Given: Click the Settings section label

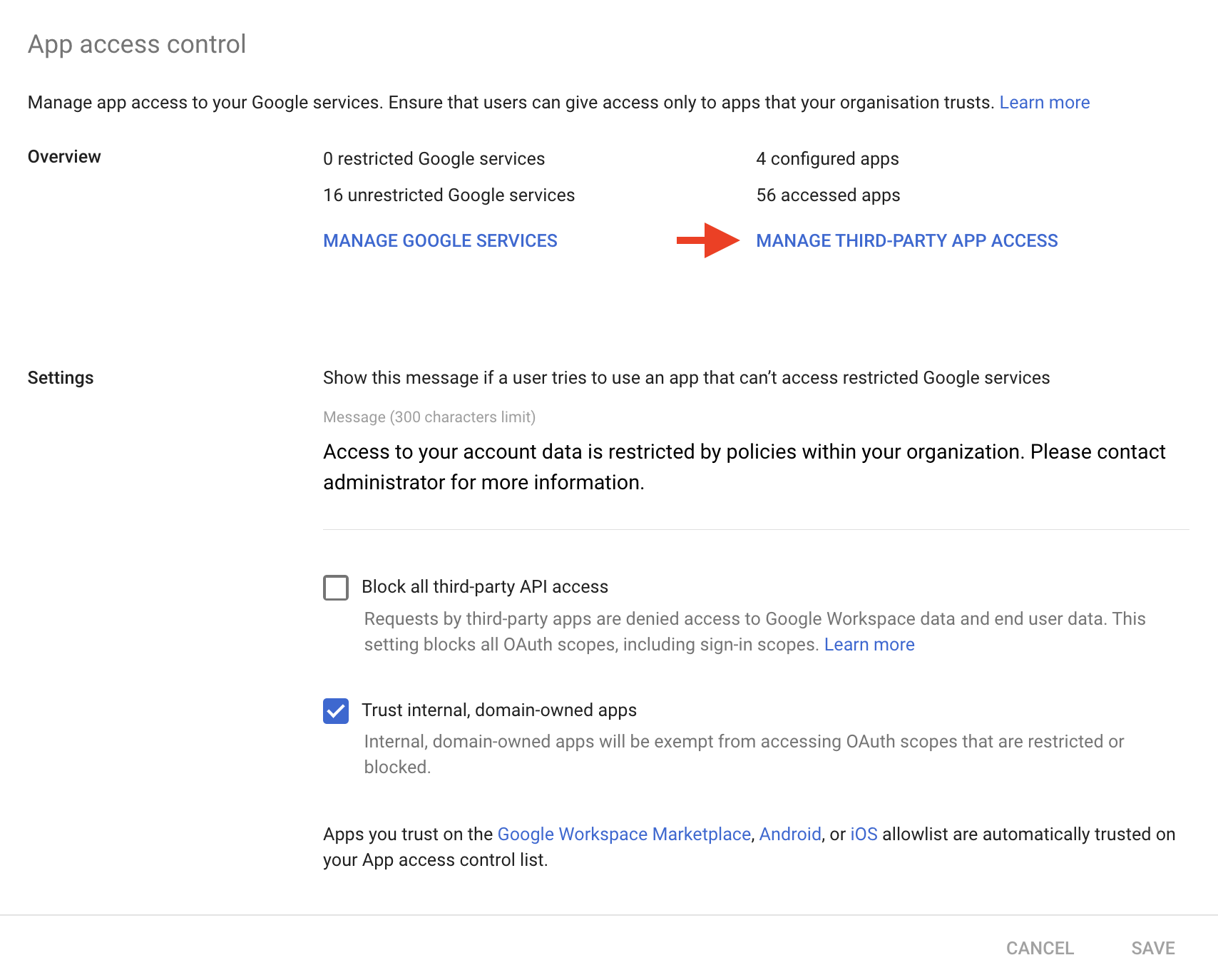Looking at the screenshot, I should [x=61, y=378].
